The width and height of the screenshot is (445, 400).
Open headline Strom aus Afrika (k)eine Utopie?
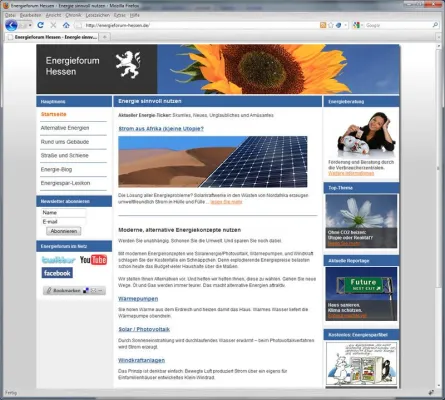161,129
